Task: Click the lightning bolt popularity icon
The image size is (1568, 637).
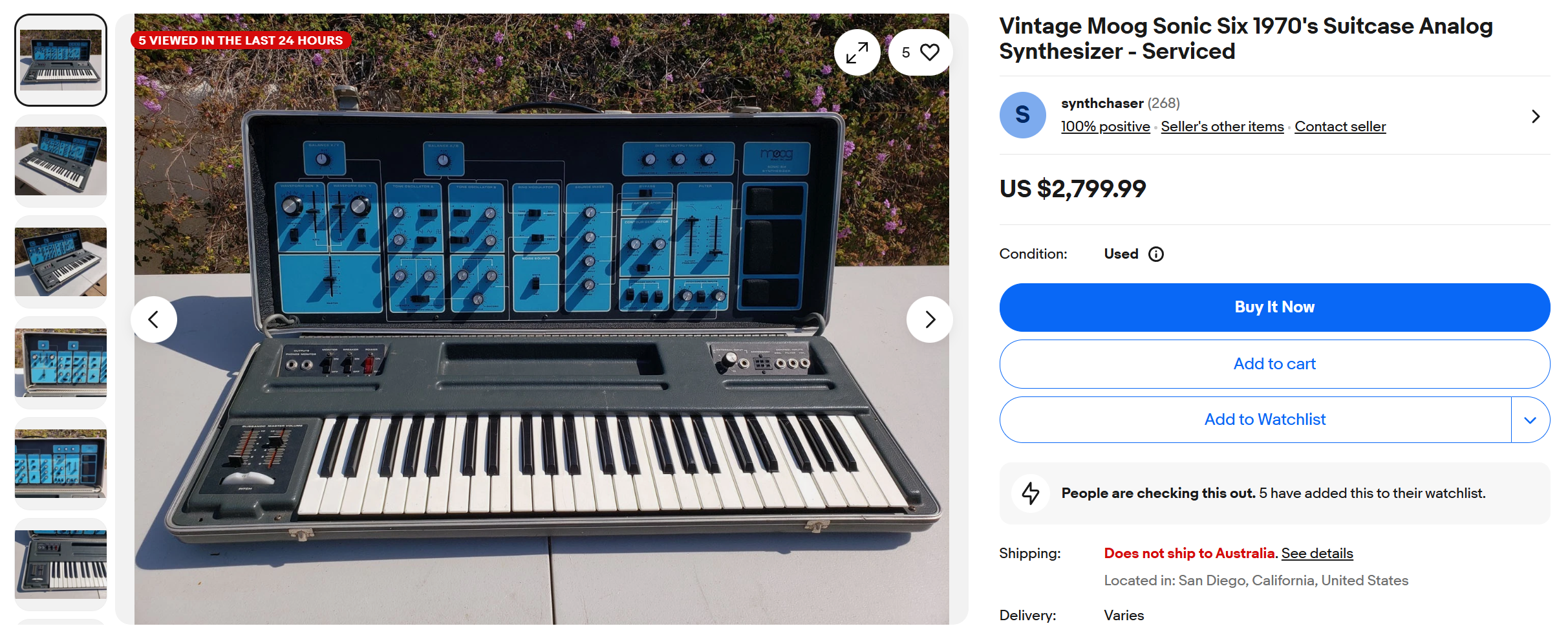Action: tap(1031, 493)
